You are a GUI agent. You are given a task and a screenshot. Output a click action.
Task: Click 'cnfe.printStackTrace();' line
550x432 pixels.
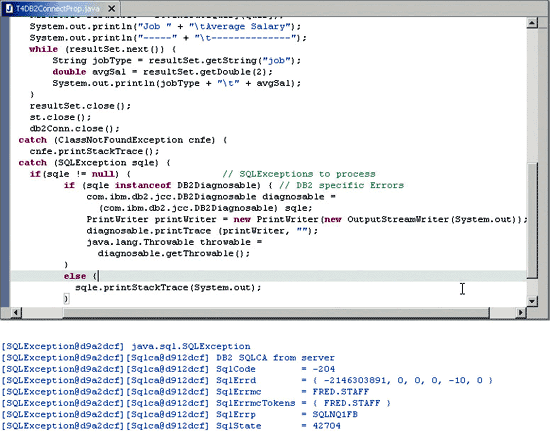(94, 151)
